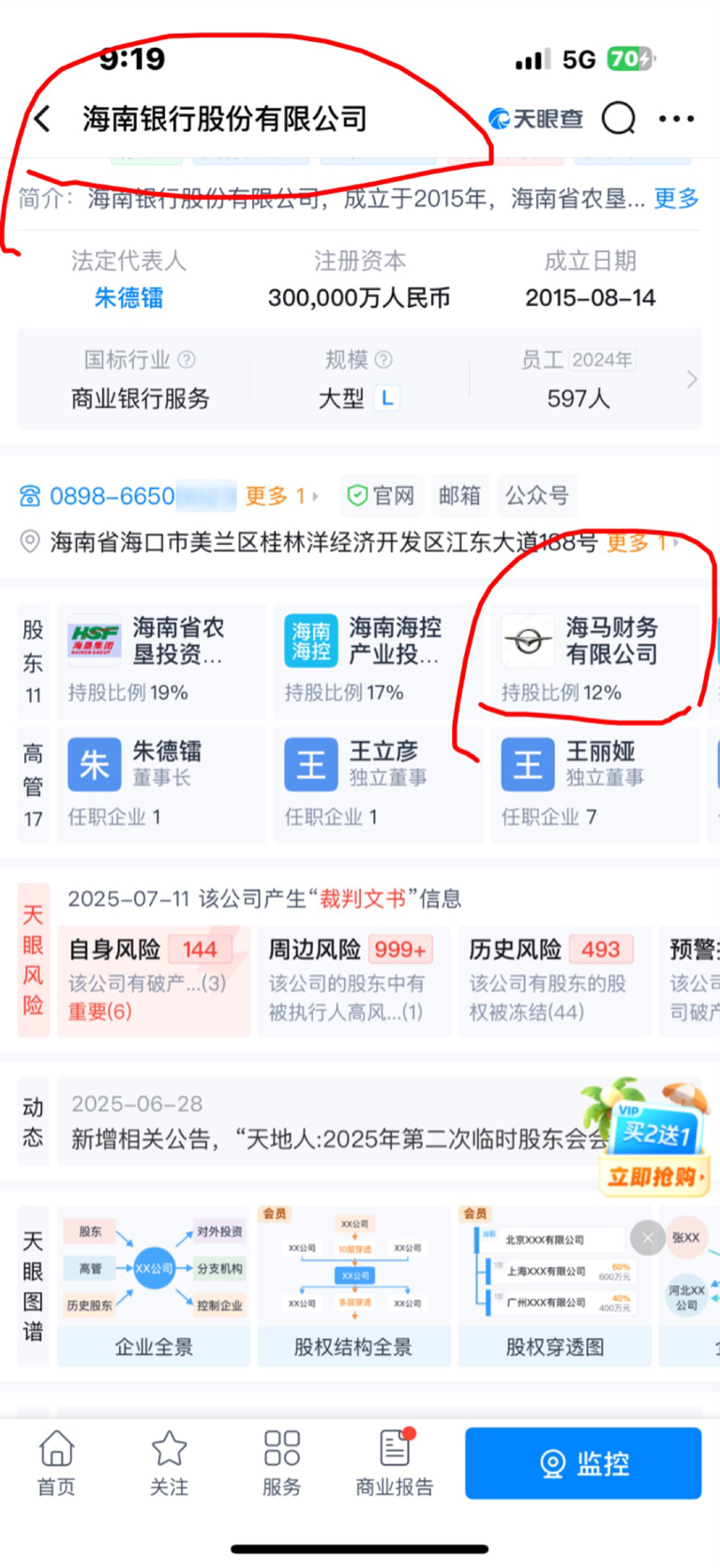This screenshot has height=1568, width=720.
Task: Open the three-dot more menu
Action: coord(676,119)
